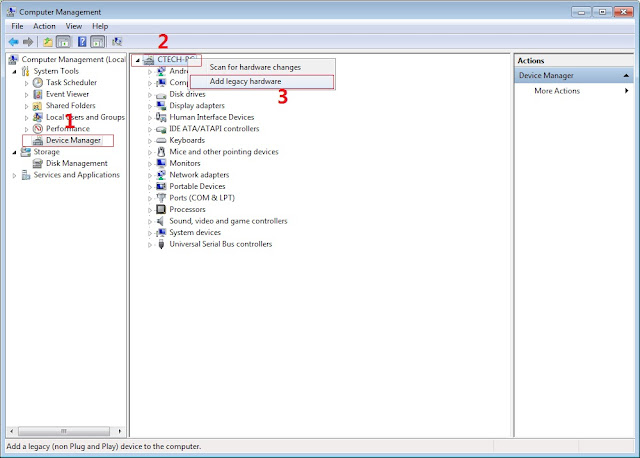The width and height of the screenshot is (640, 458).
Task: Collapse the System Tools node
Action: pos(15,72)
